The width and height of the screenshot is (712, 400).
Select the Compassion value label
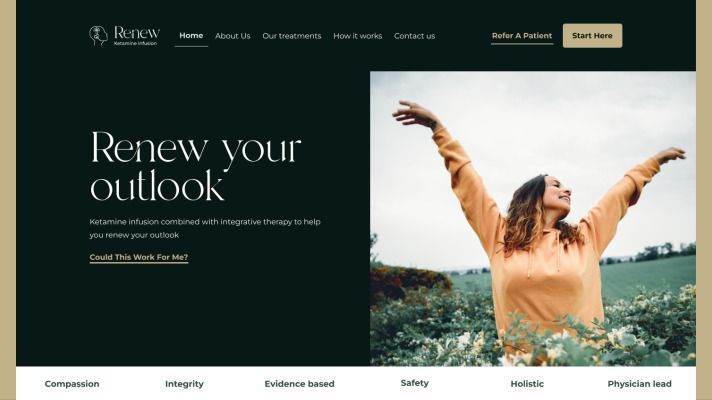point(72,384)
